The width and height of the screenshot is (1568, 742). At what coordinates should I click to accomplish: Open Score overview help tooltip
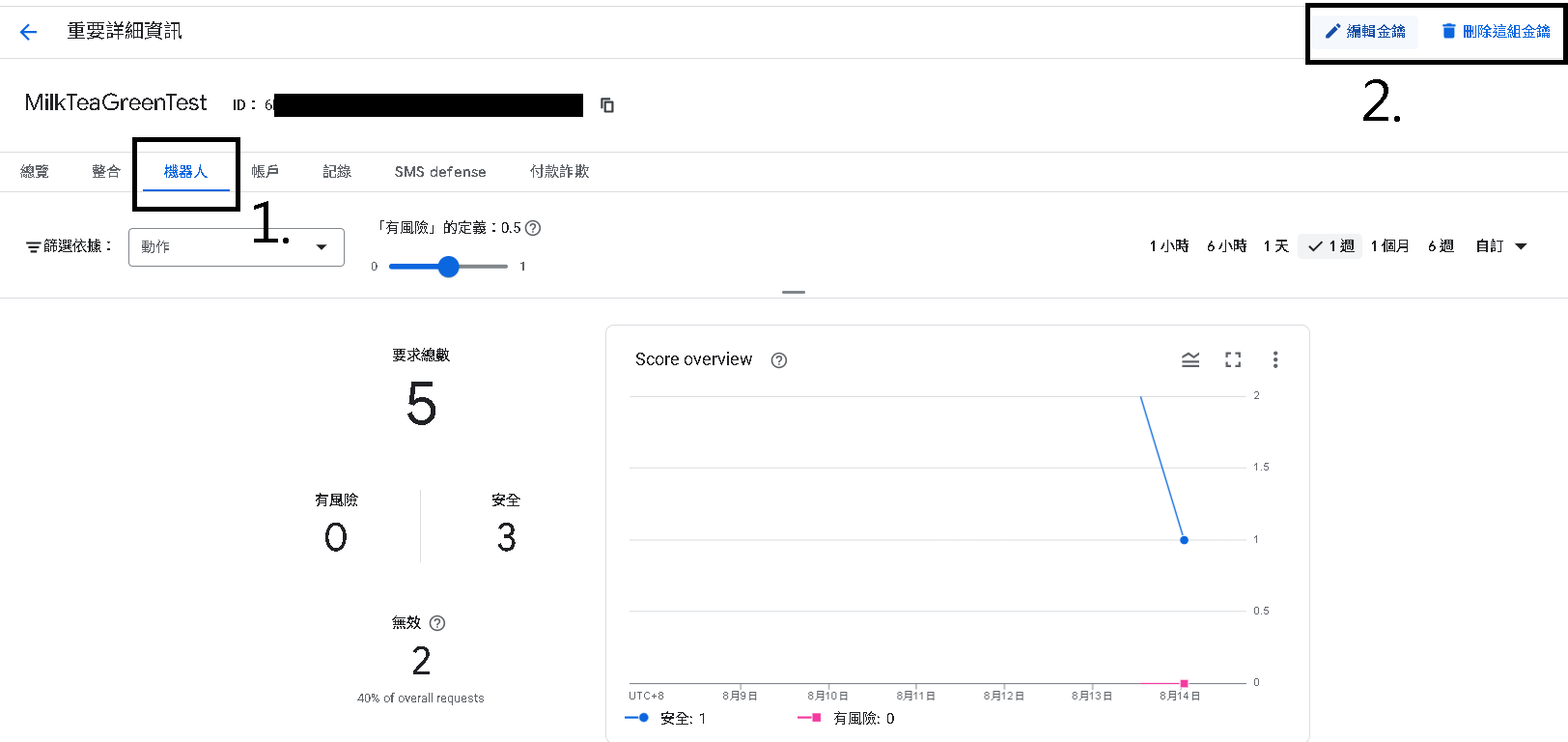pyautogui.click(x=779, y=360)
